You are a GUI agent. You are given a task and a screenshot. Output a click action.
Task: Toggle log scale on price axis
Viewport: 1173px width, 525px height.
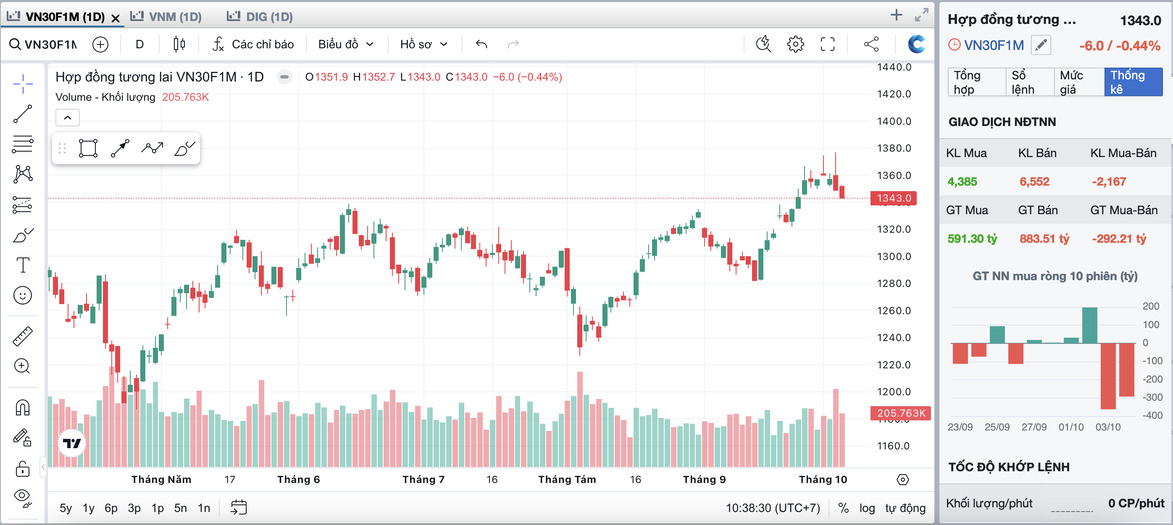pos(866,508)
